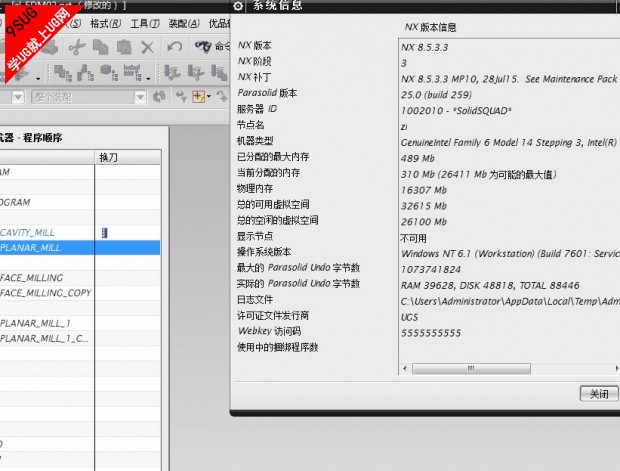Click the 日志文件 label
The width and height of the screenshot is (620, 471).
(255, 299)
